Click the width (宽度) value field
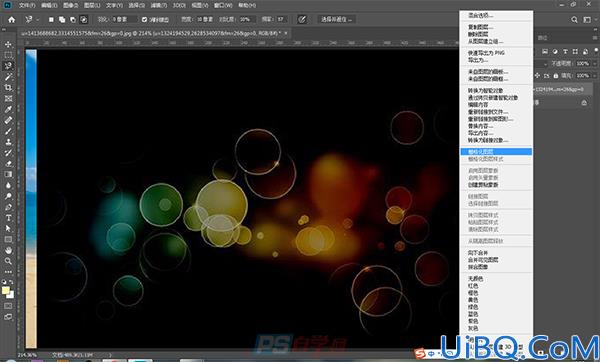This screenshot has width=600, height=362. [x=205, y=19]
